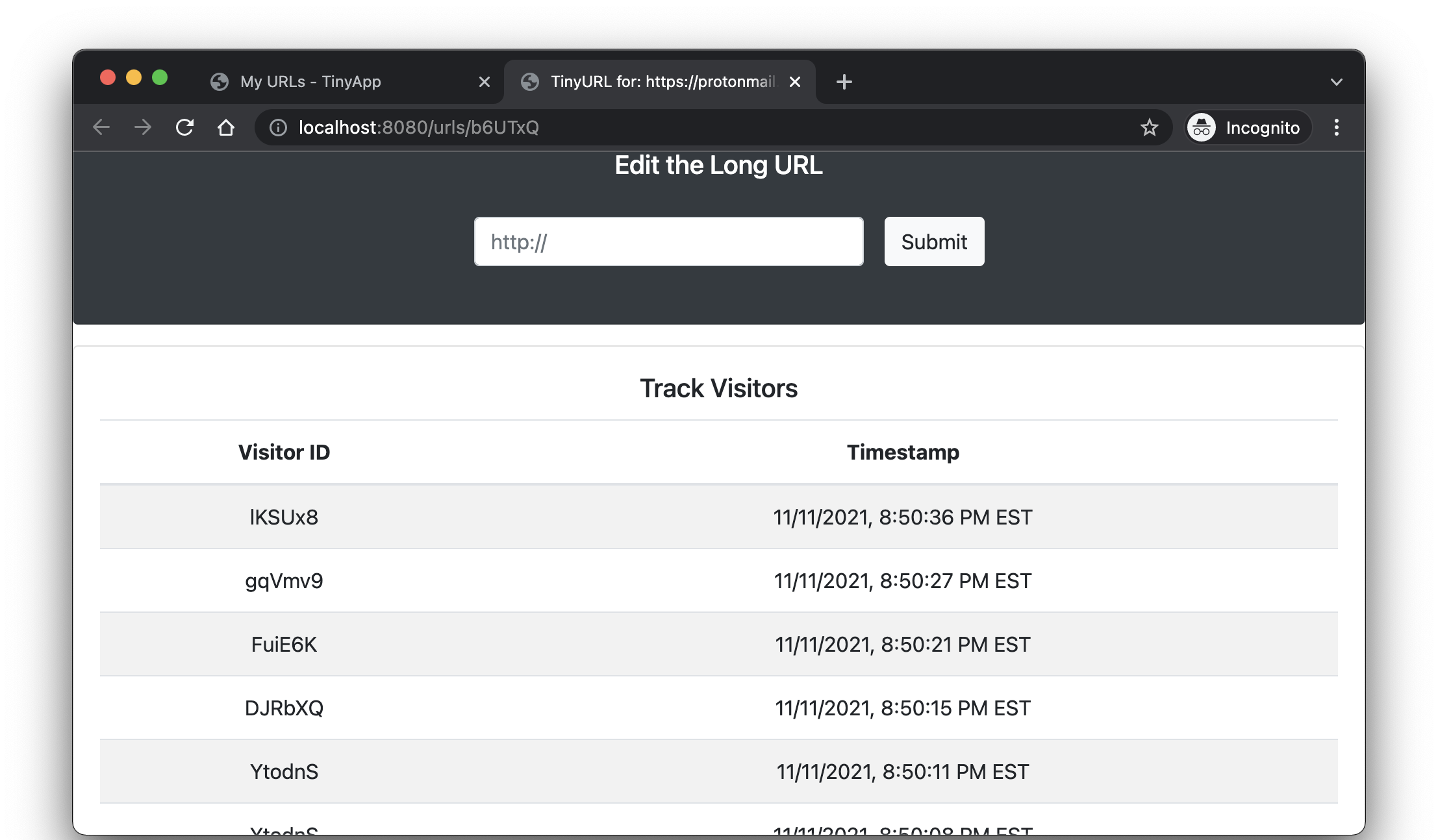View site information icon in address bar
The height and width of the screenshot is (840, 1438).
click(278, 128)
